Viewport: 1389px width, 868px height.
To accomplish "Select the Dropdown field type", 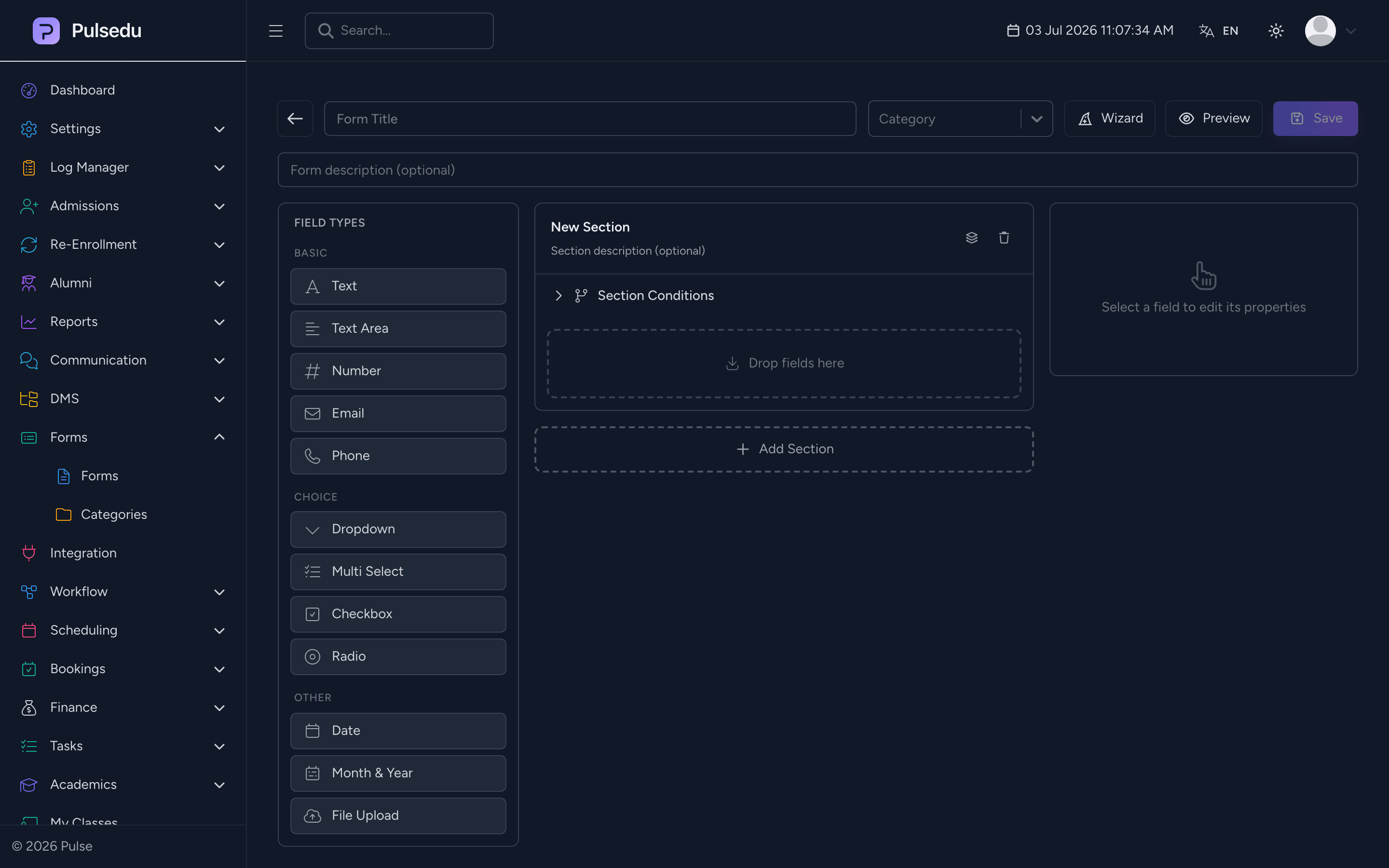I will click(398, 529).
